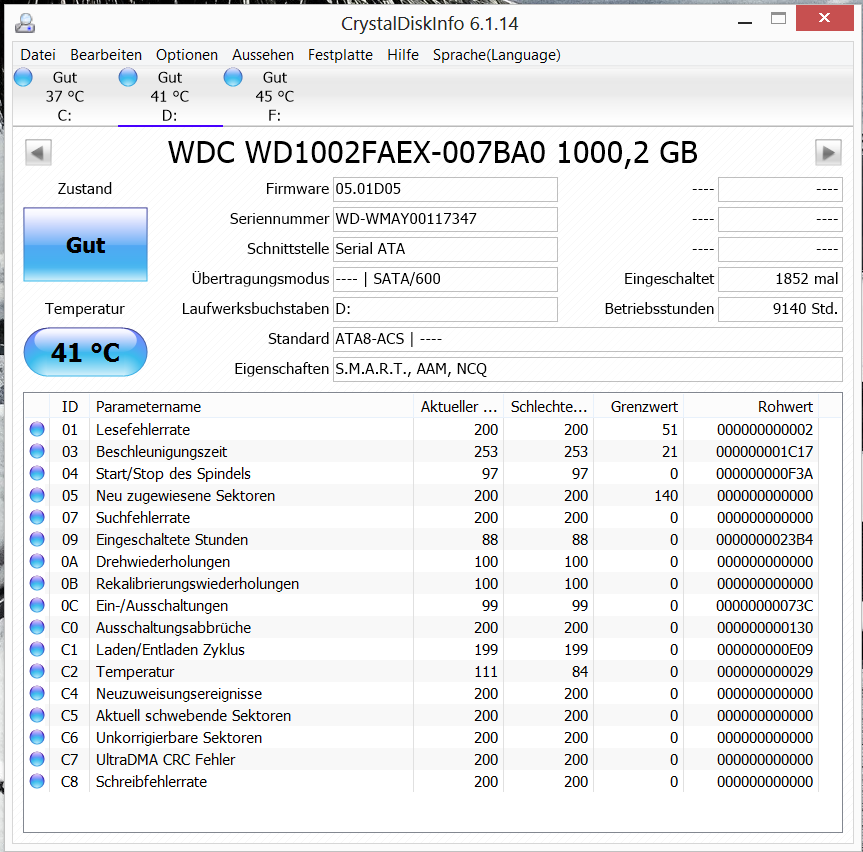
Task: Click the Schnittstelle field Serial ATA
Action: [x=445, y=249]
